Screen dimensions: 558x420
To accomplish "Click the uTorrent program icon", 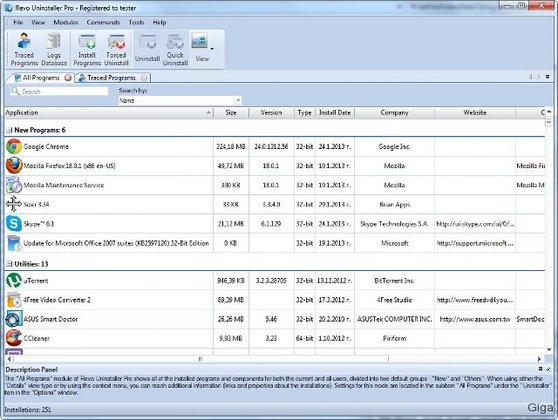I will 14,280.
